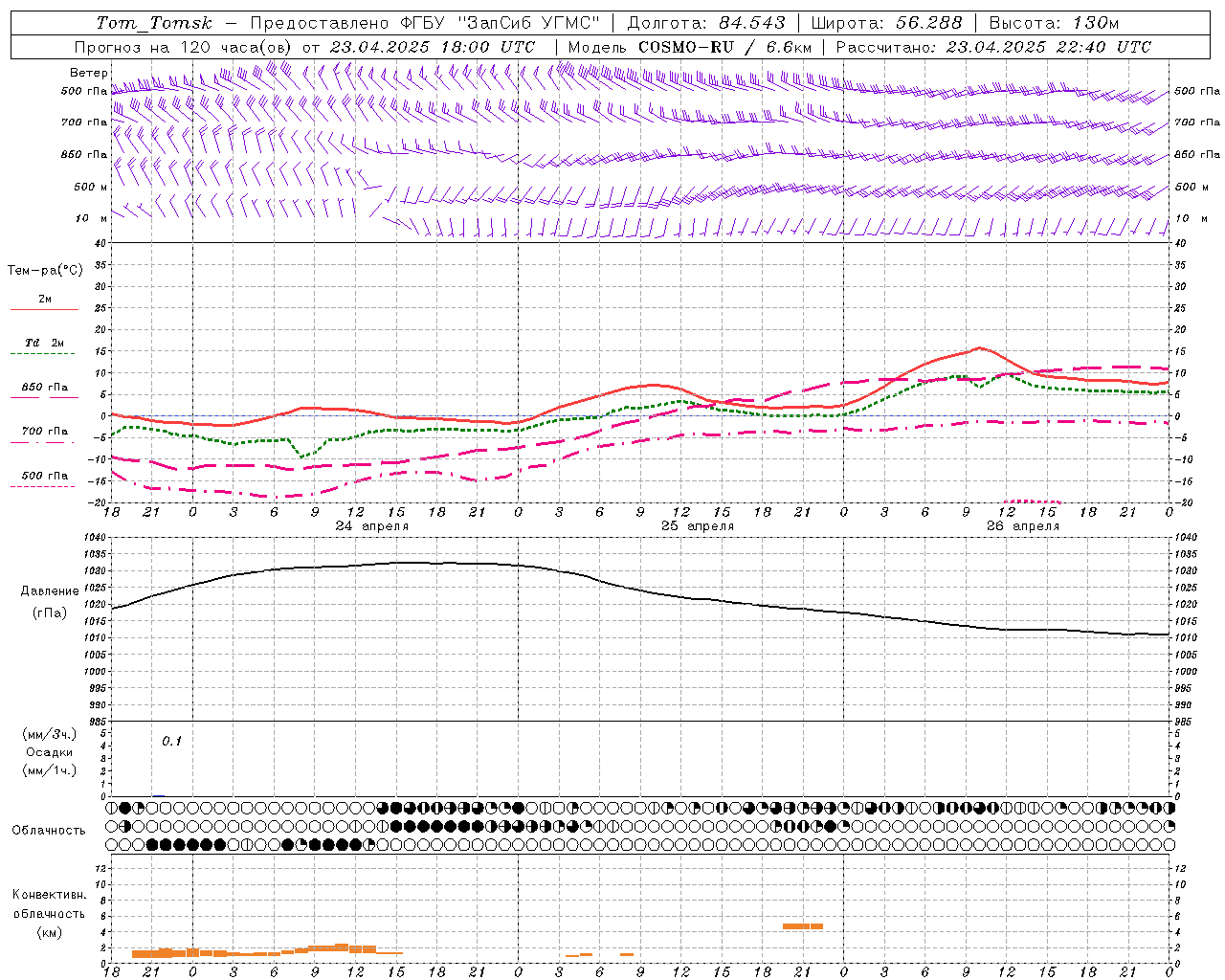Click the '25 апреля' date label
The width and height of the screenshot is (1225, 980).
[698, 526]
